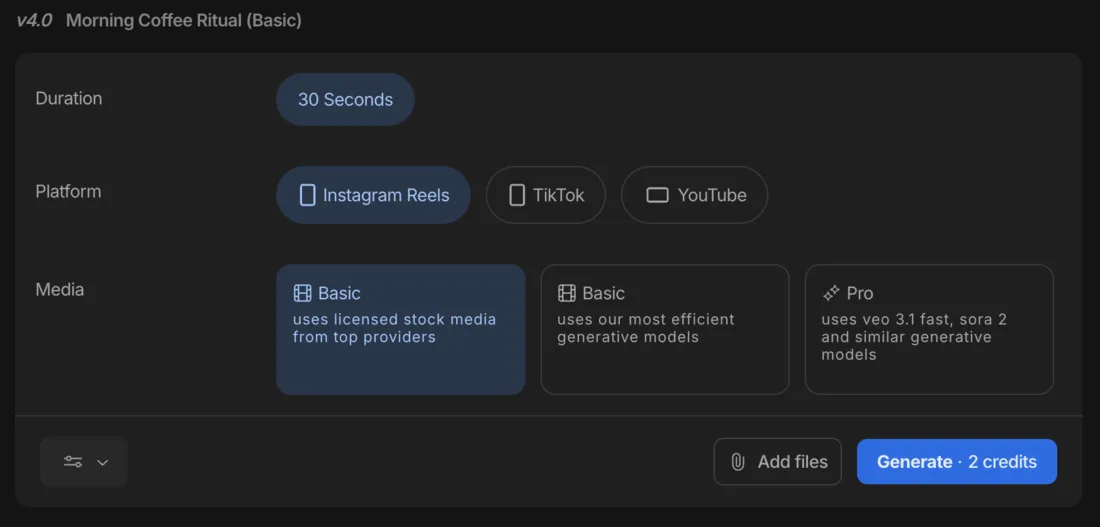The height and width of the screenshot is (527, 1100).
Task: Click film icon on generative Basic card
Action: [x=567, y=293]
